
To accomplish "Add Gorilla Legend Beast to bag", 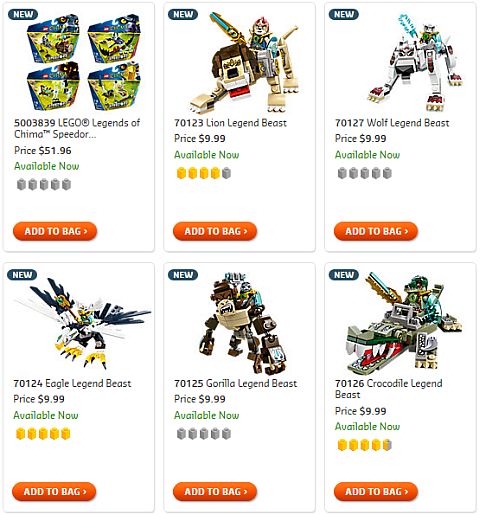I will click(215, 491).
